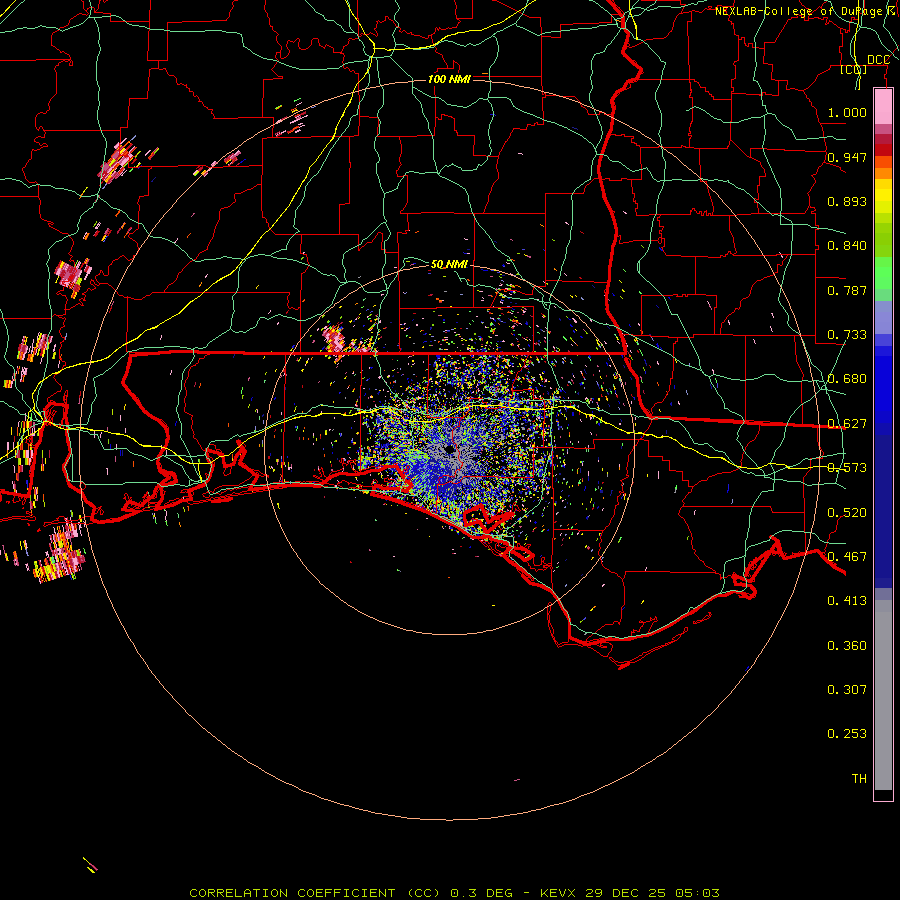Screen dimensions: 900x900
Task: Select the 0.413 legend value
Action: click(847, 601)
